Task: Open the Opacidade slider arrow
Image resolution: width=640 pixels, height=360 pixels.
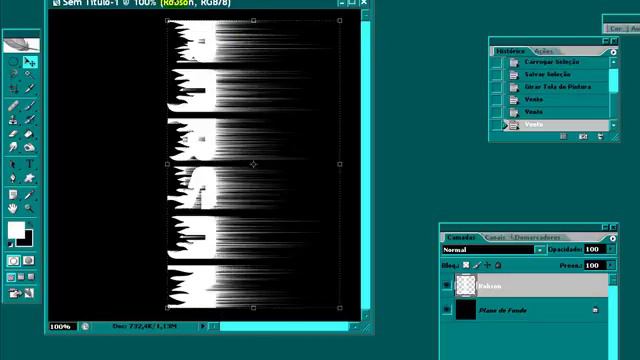Action: 611,249
